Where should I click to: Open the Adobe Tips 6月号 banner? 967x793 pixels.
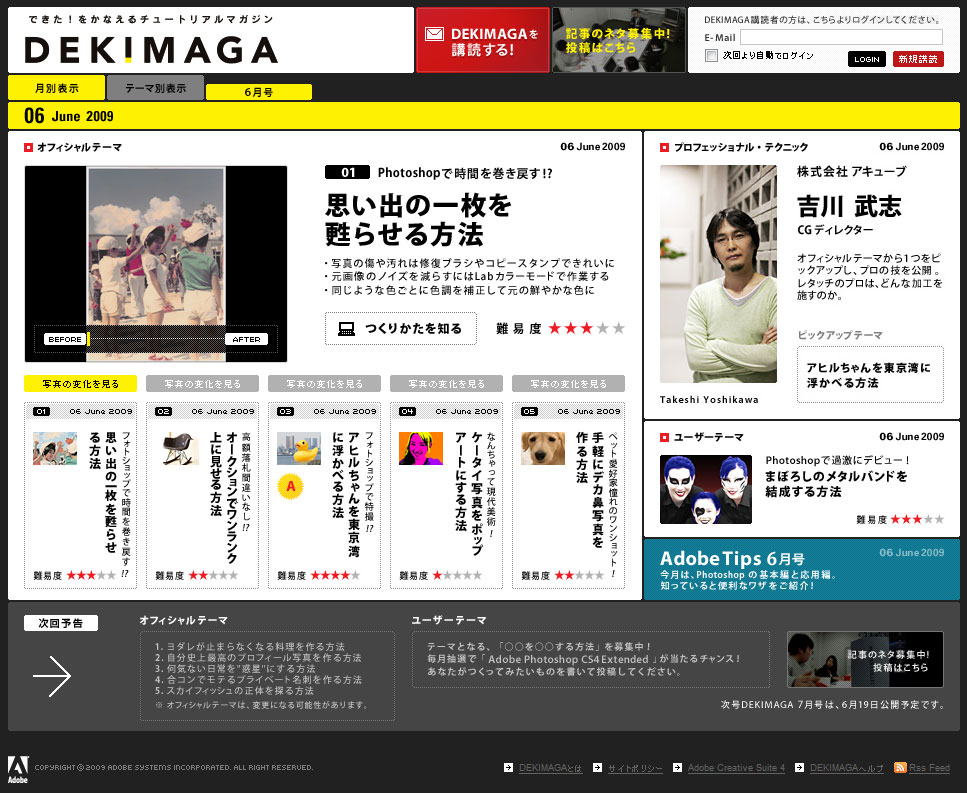coord(802,569)
